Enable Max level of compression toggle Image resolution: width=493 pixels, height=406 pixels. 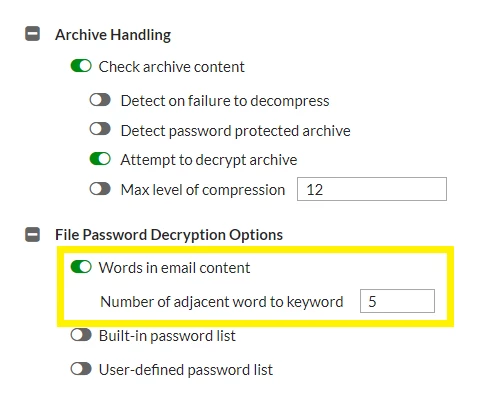coord(100,189)
